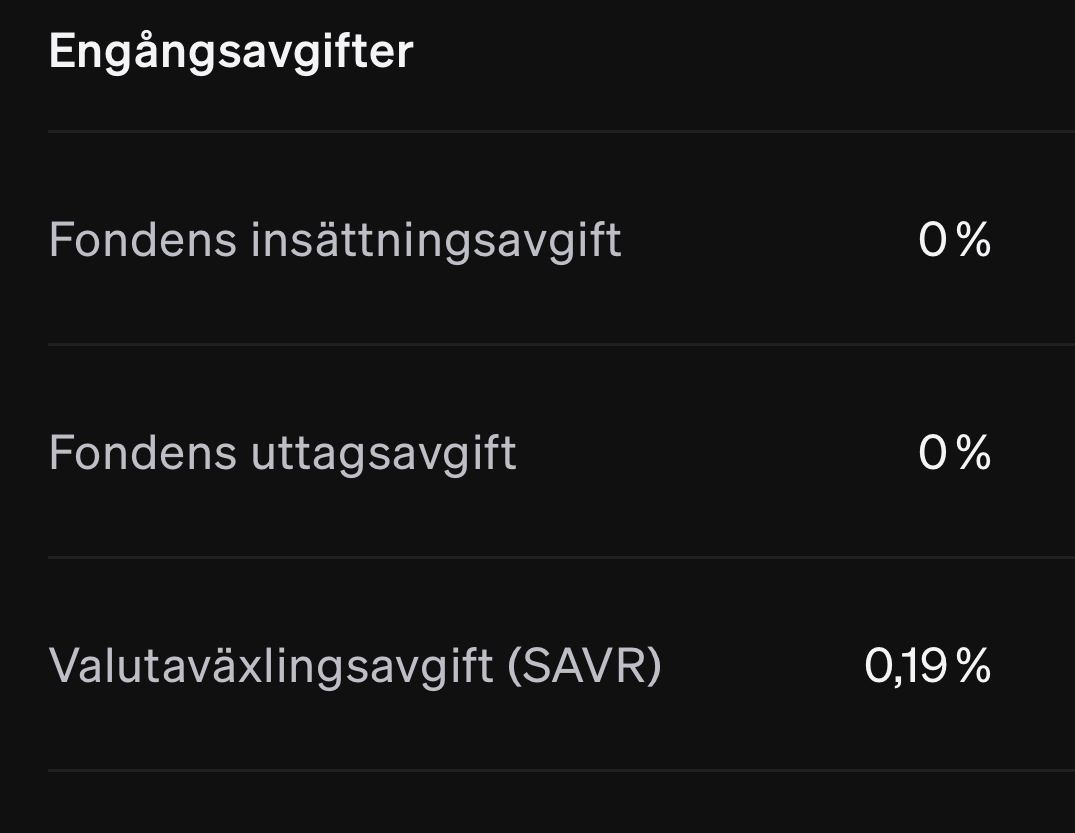The width and height of the screenshot is (1075, 833).
Task: Click the Engångsavgifter section heading
Action: [230, 52]
